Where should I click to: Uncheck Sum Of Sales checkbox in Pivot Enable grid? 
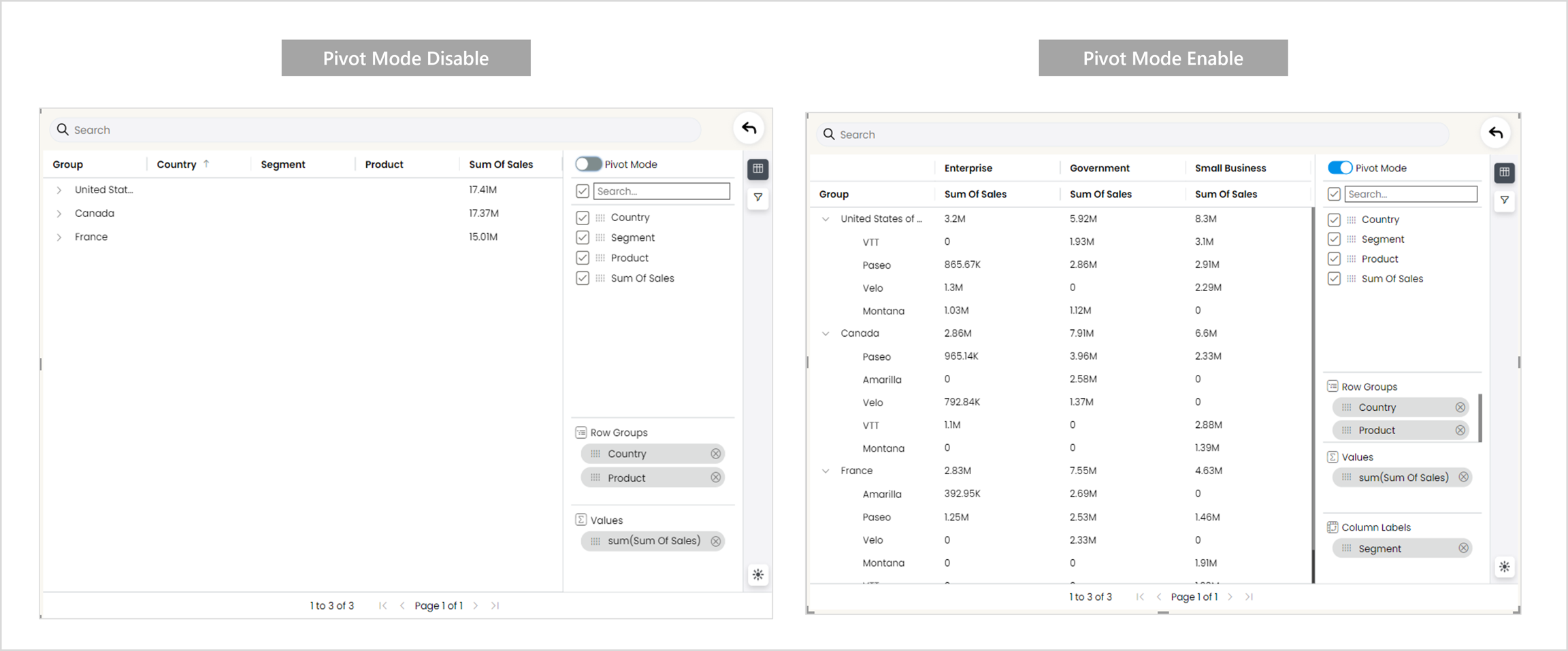point(1334,279)
